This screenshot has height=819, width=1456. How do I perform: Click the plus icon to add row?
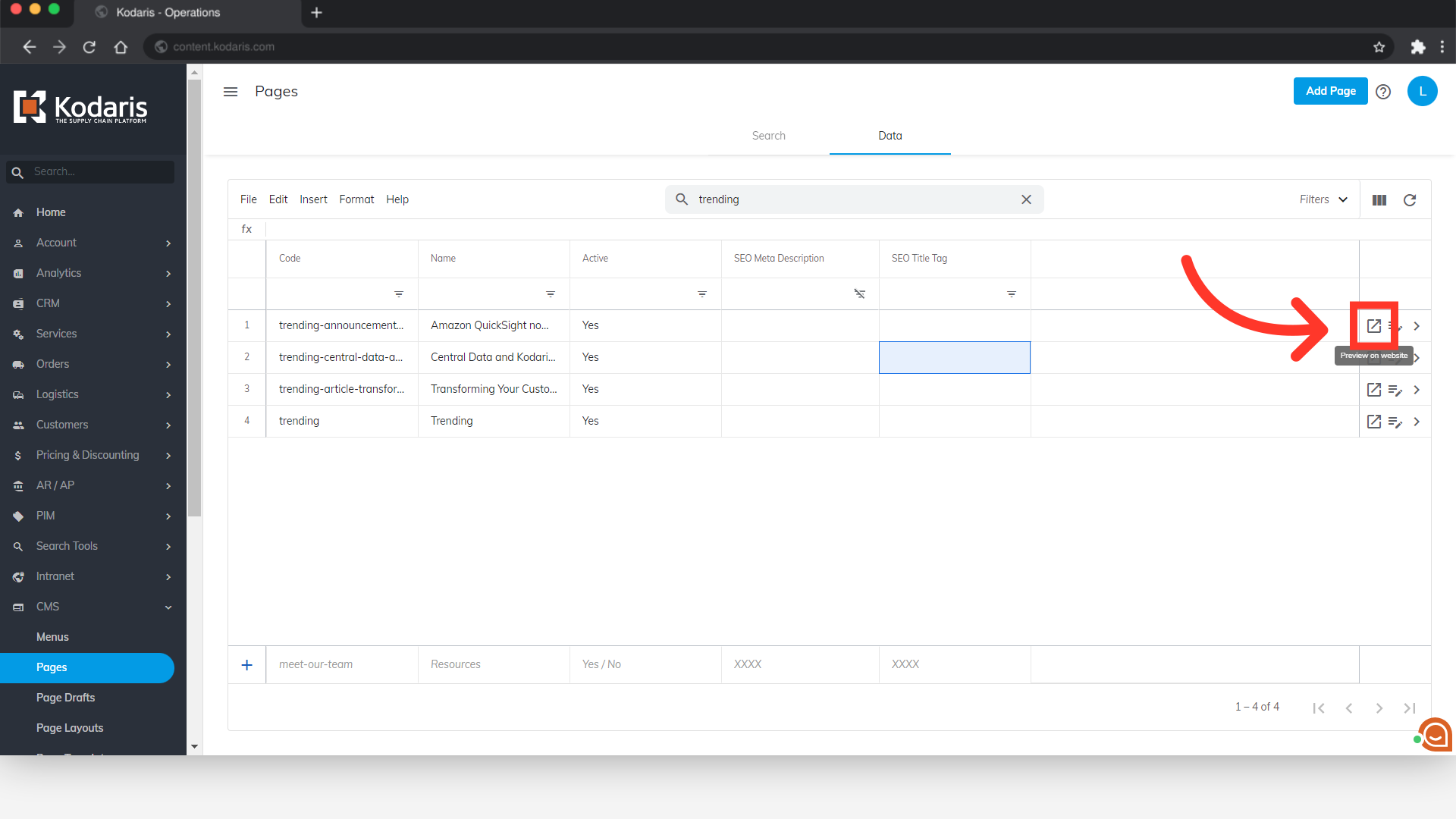[246, 665]
